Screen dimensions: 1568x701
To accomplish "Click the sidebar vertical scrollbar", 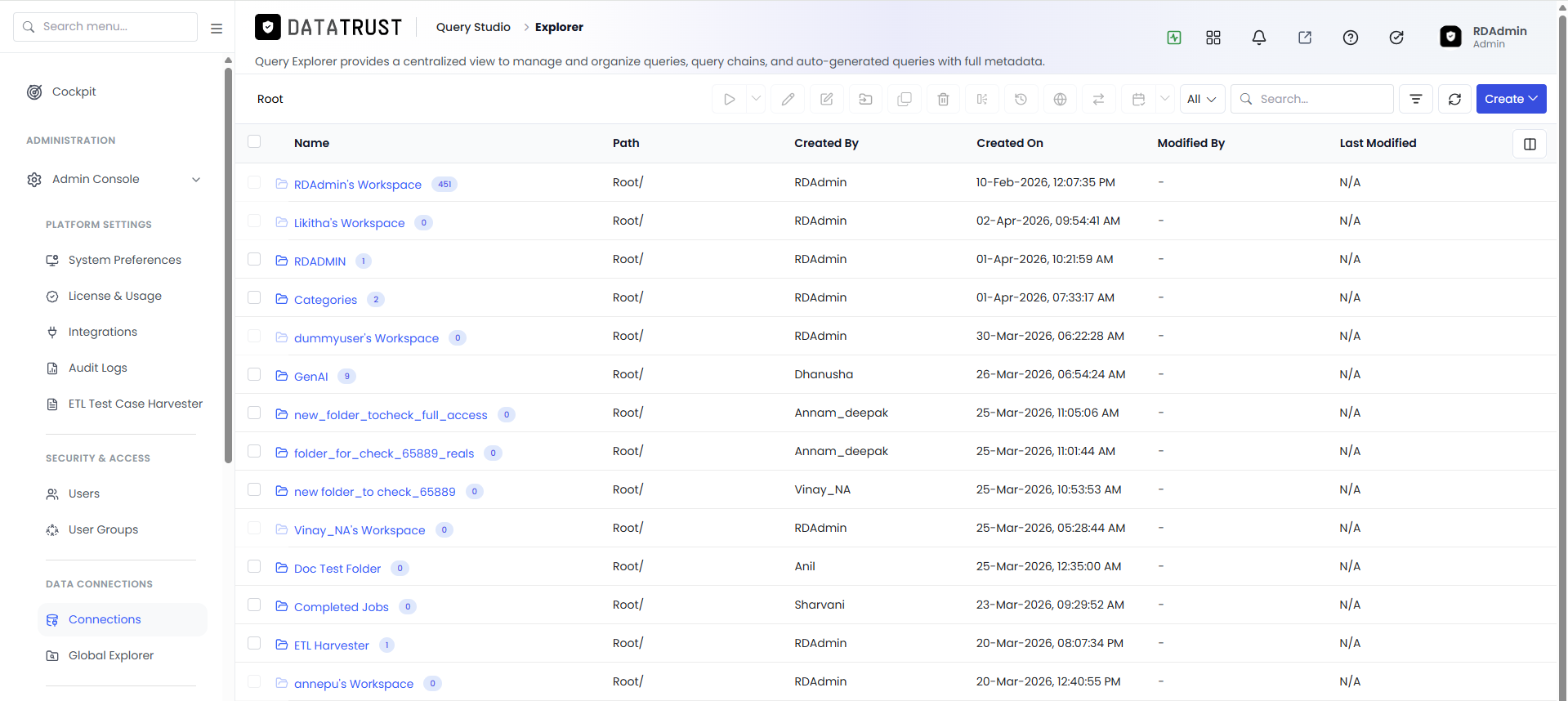I will [228, 266].
